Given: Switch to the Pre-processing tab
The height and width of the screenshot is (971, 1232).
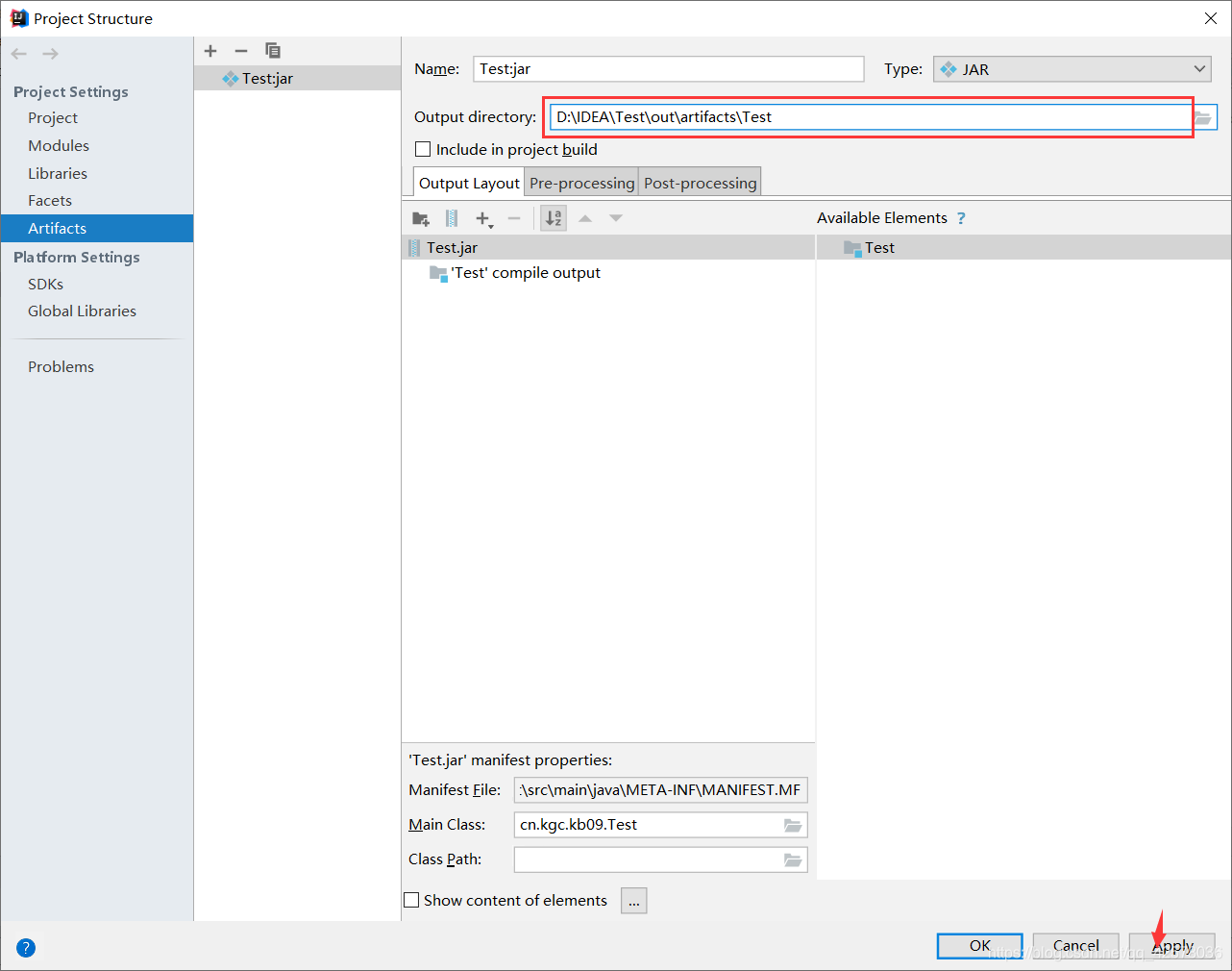Looking at the screenshot, I should [582, 183].
